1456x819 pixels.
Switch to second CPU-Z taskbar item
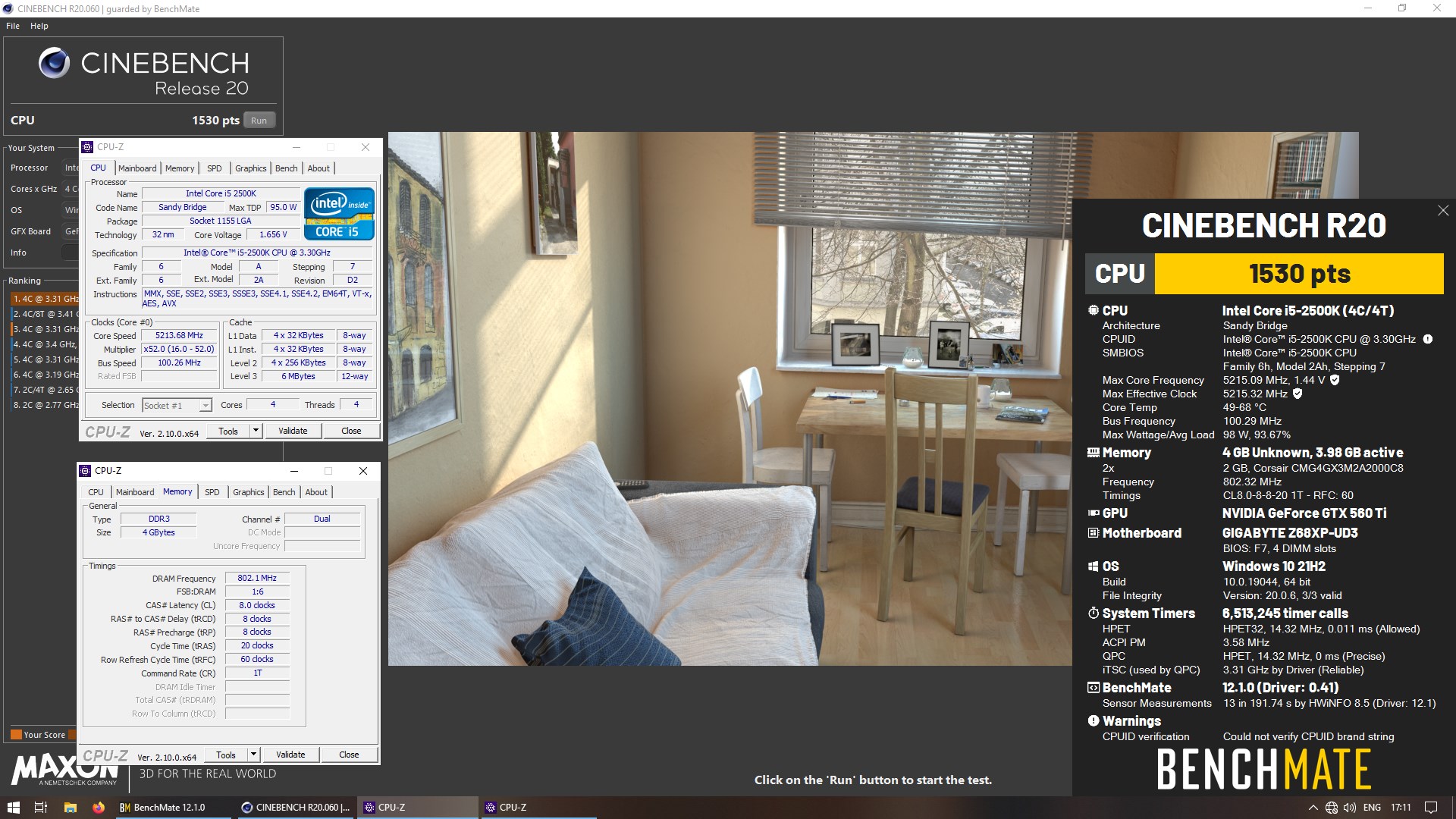click(x=538, y=808)
